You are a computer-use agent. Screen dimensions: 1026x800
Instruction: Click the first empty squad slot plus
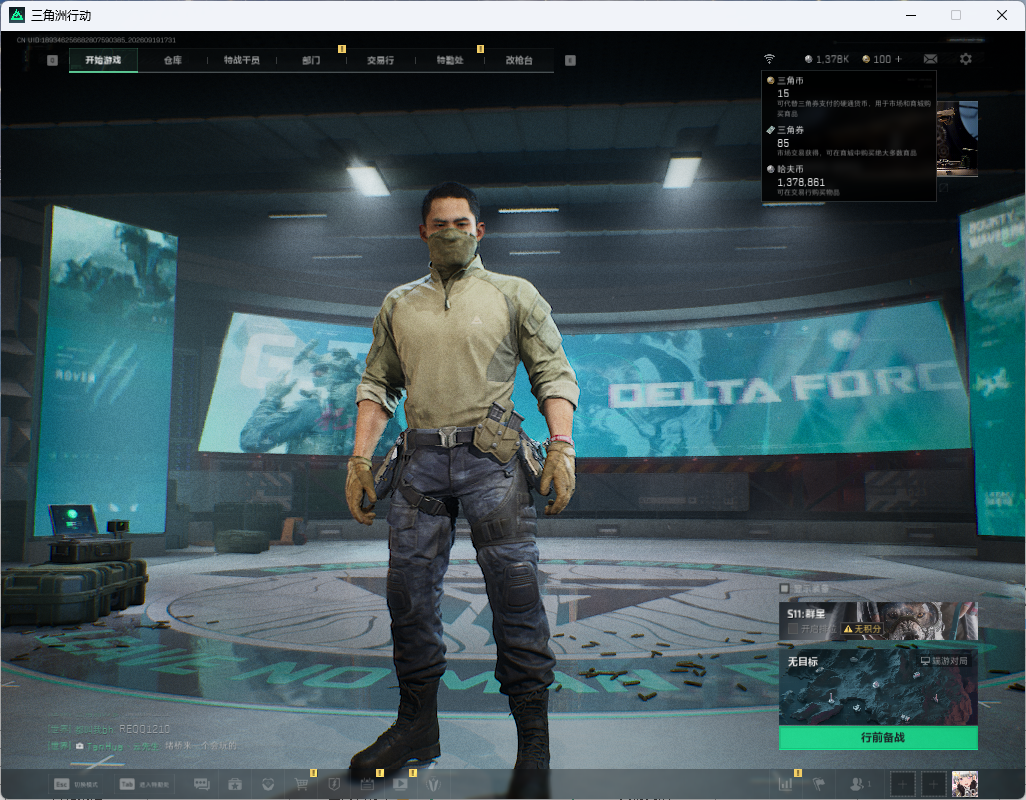coord(902,784)
